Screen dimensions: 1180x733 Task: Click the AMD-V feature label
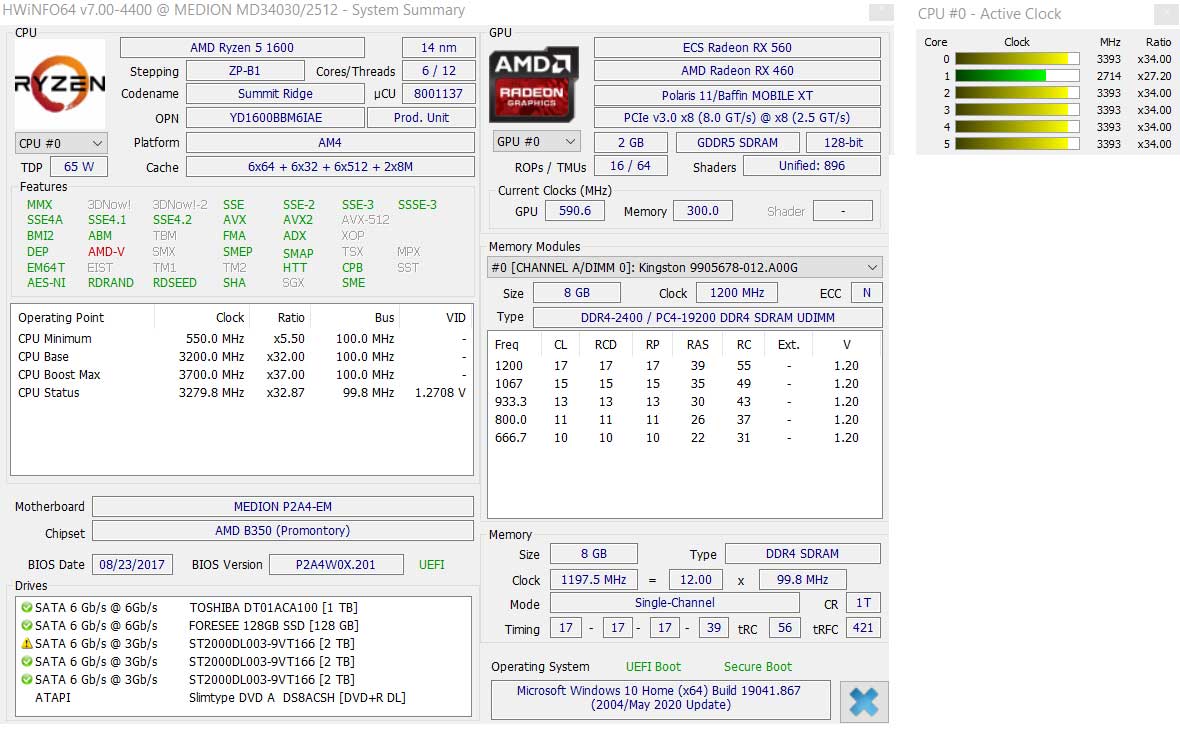click(106, 251)
